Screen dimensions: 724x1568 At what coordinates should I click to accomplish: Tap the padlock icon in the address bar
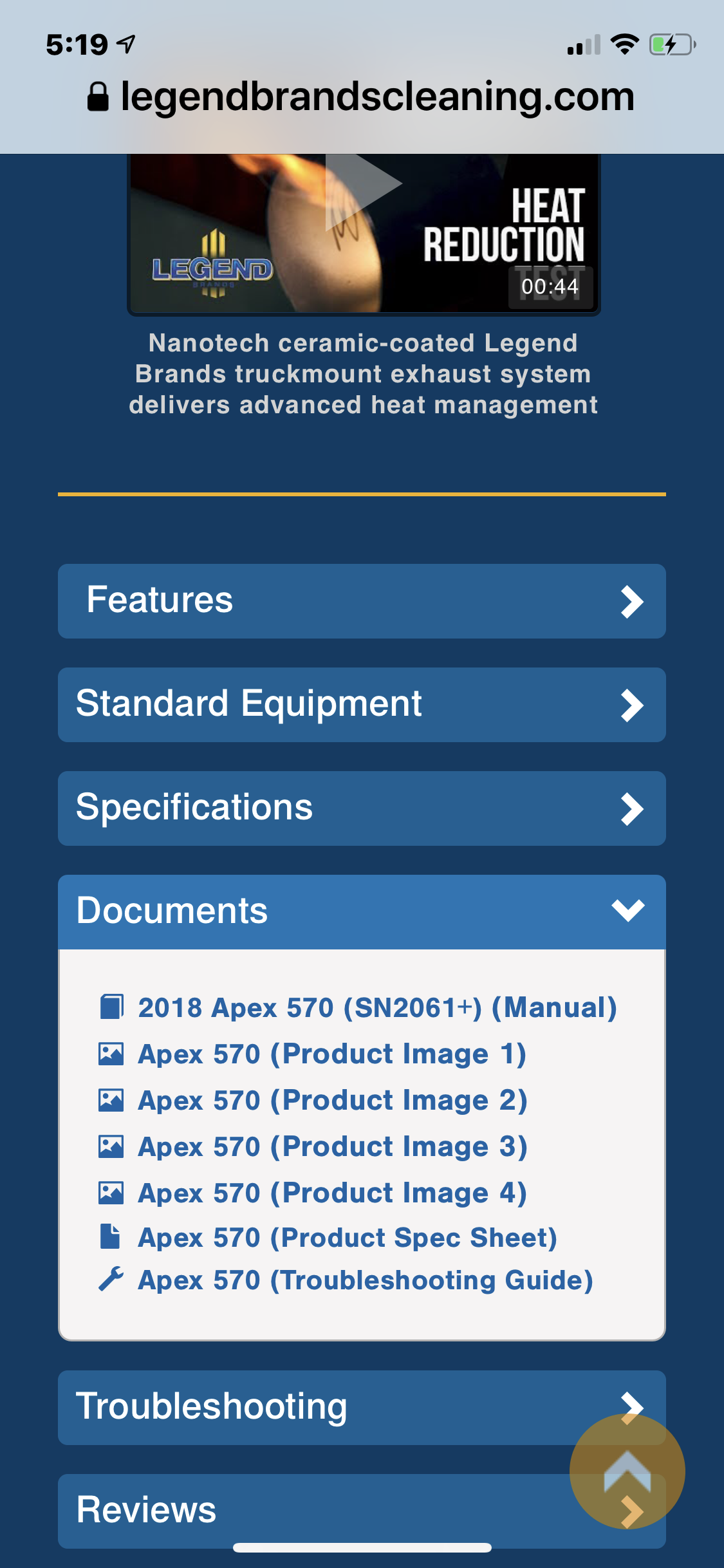coord(98,97)
